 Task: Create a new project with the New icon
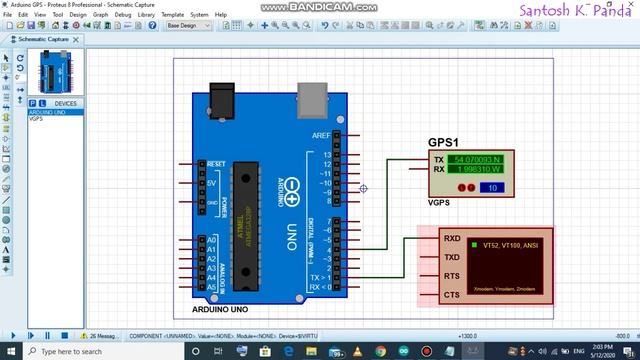pyautogui.click(x=10, y=25)
